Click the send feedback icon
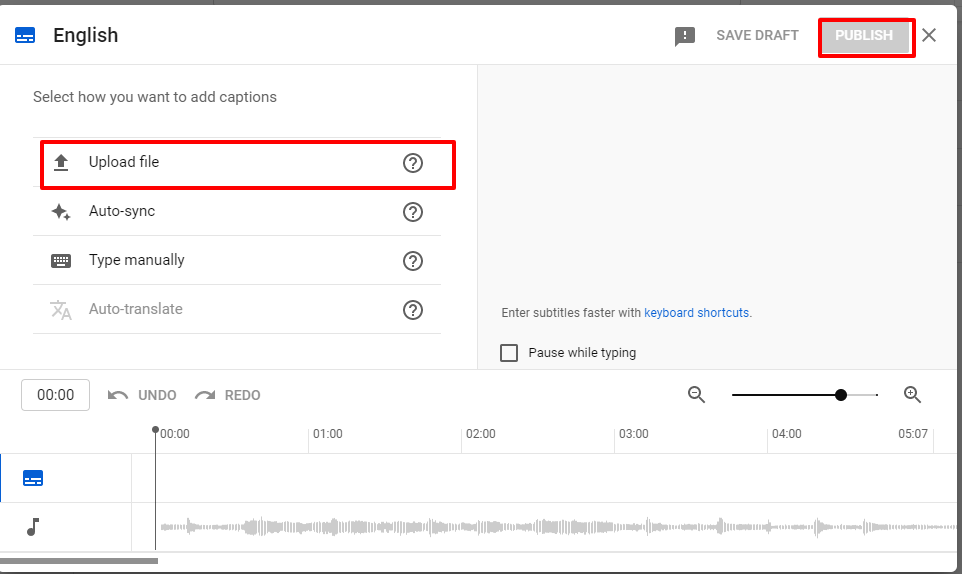The height and width of the screenshot is (574, 962). (x=685, y=37)
